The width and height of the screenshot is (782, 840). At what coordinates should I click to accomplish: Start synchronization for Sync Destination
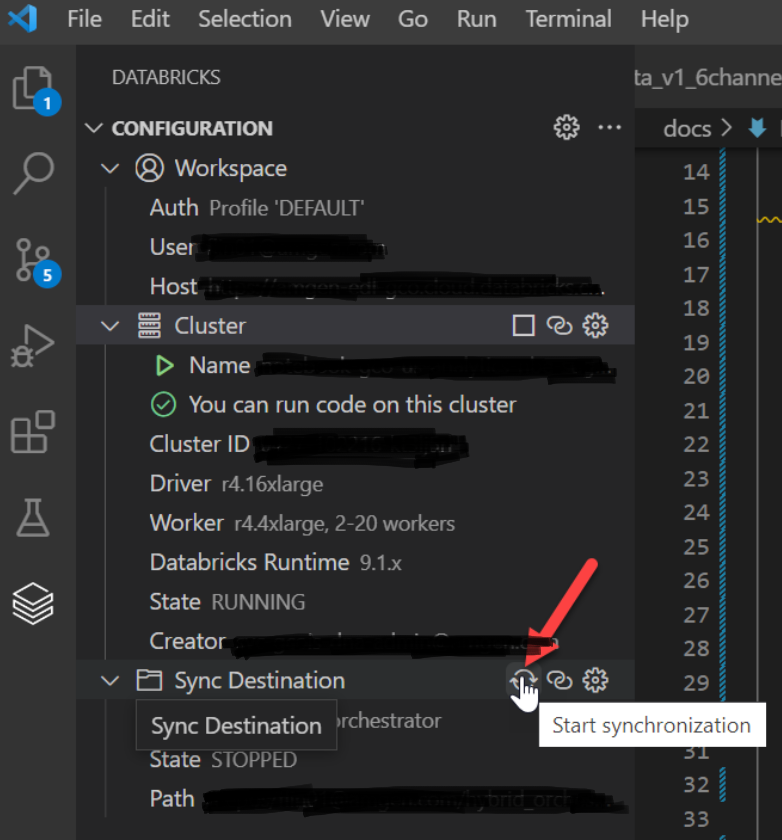pyautogui.click(x=524, y=681)
